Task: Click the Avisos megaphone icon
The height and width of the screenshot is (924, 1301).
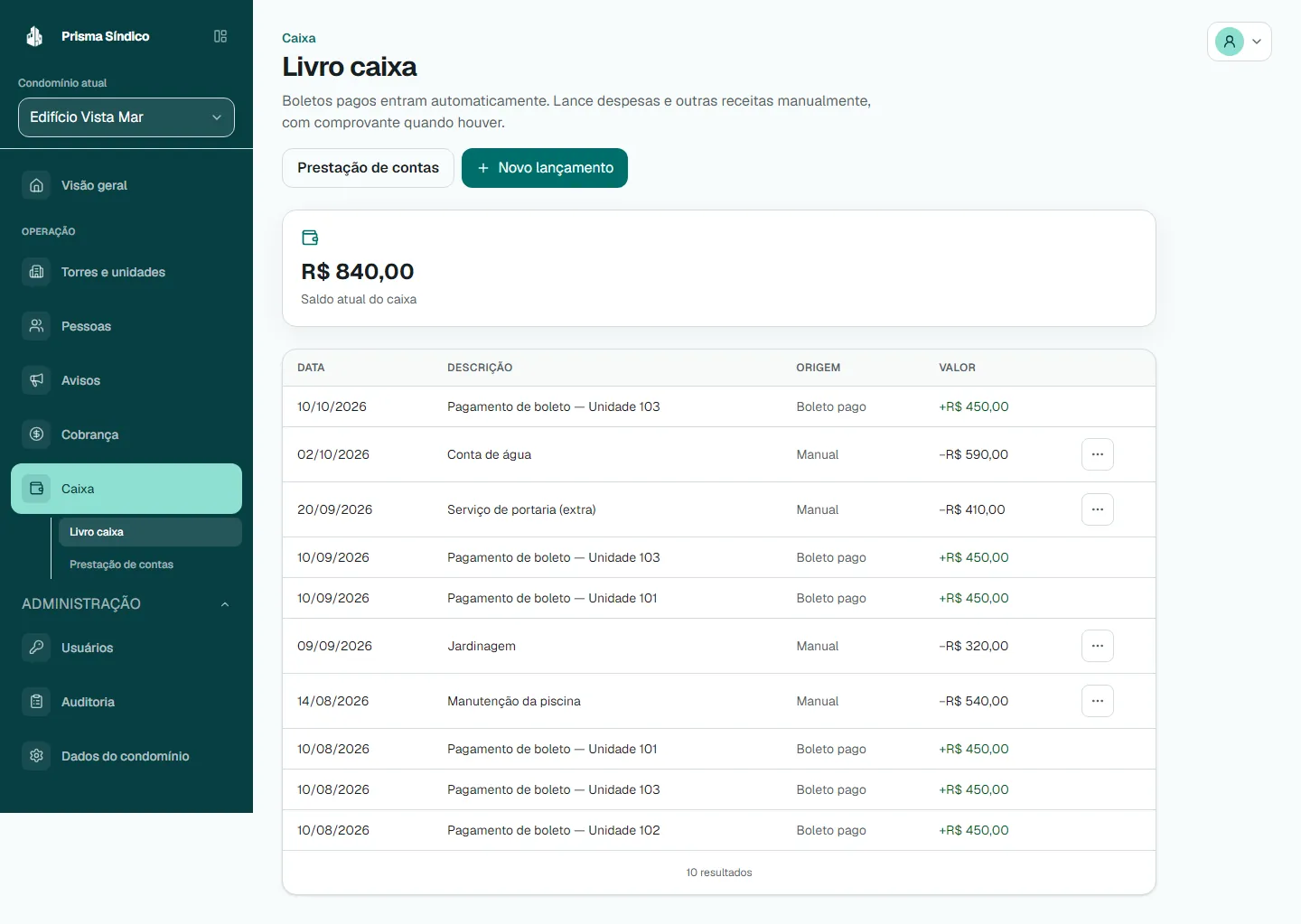Action: [36, 380]
